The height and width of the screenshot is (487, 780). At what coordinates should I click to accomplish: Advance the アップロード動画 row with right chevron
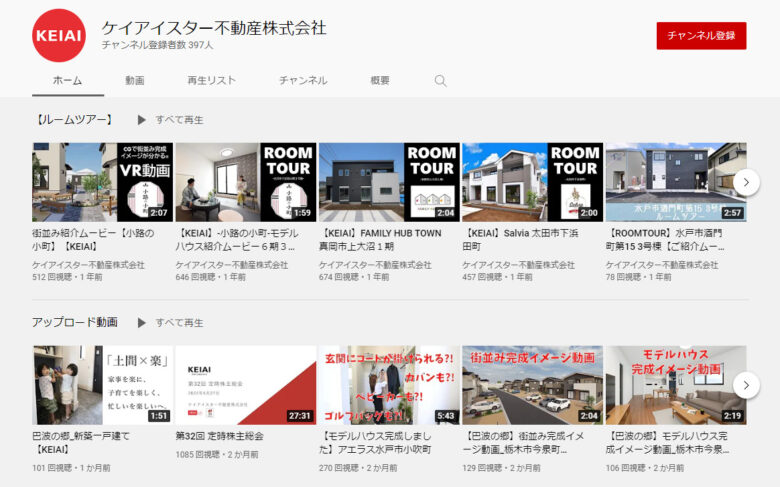(x=746, y=385)
